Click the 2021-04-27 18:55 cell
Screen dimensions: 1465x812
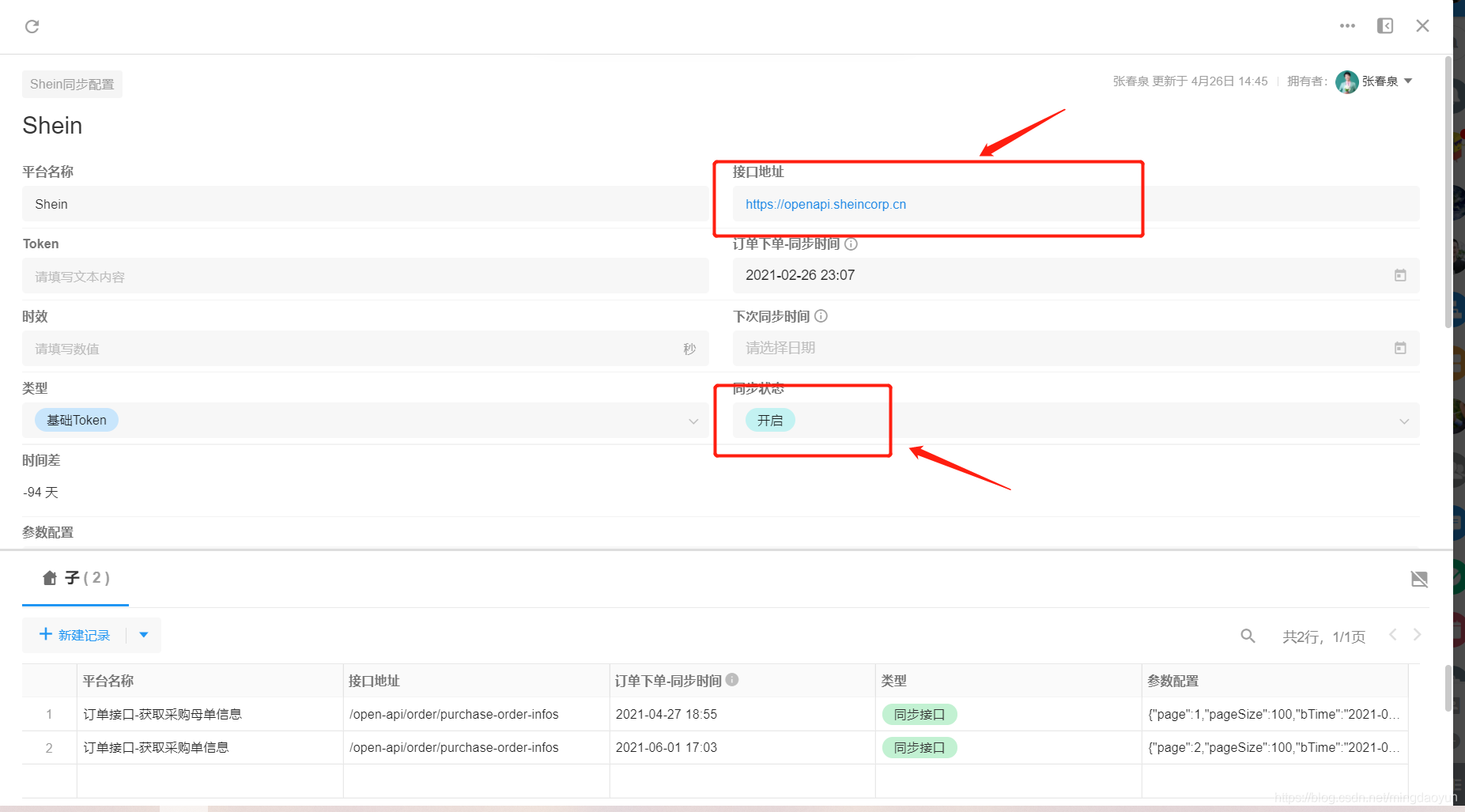742,714
